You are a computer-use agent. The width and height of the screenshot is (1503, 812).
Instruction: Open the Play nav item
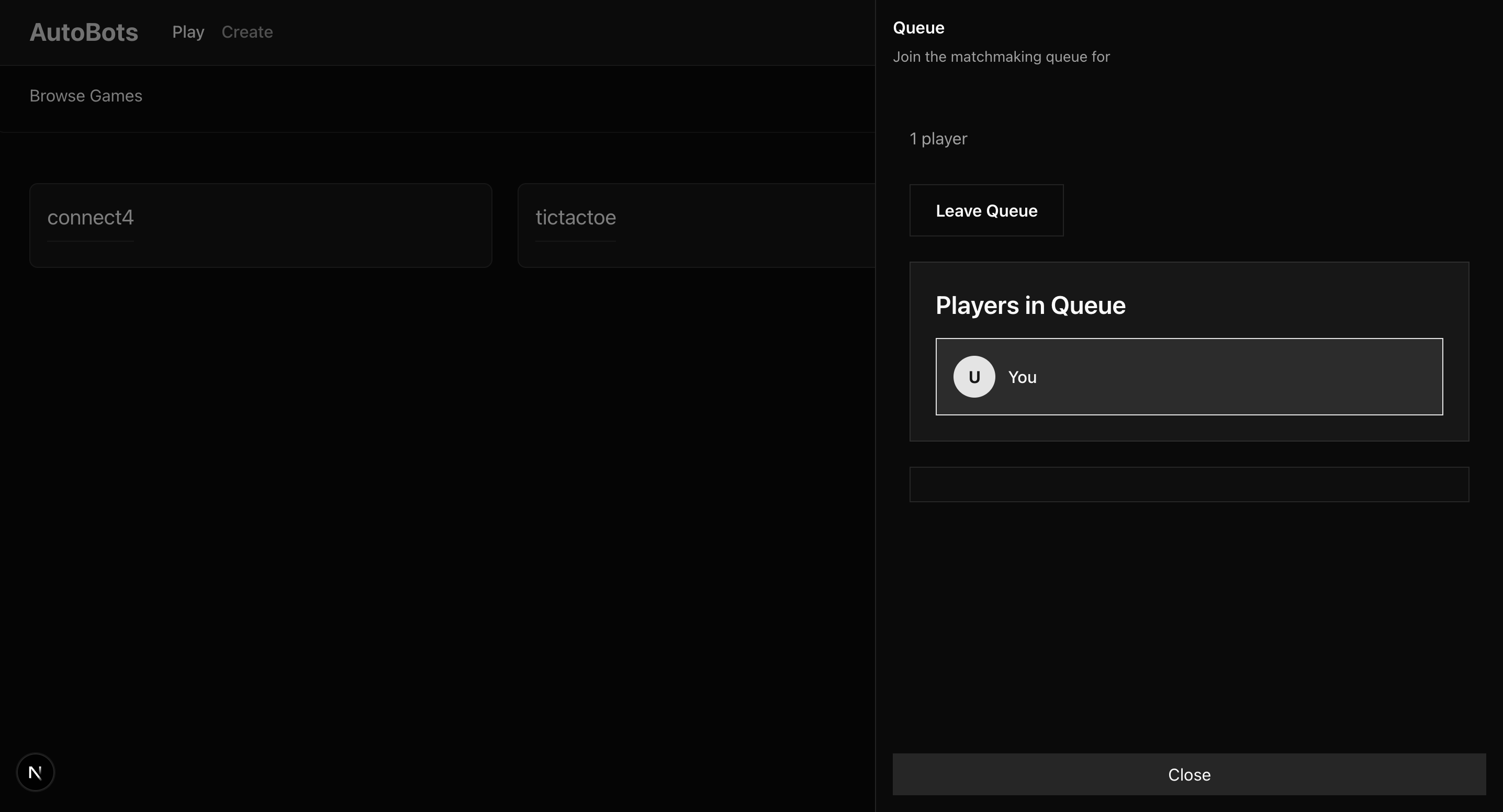point(188,32)
